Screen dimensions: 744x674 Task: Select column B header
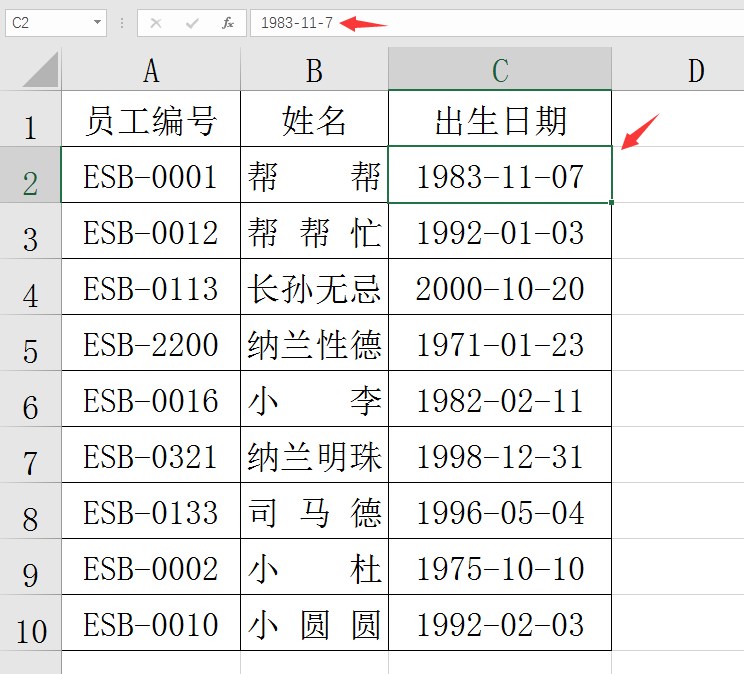pyautogui.click(x=314, y=69)
